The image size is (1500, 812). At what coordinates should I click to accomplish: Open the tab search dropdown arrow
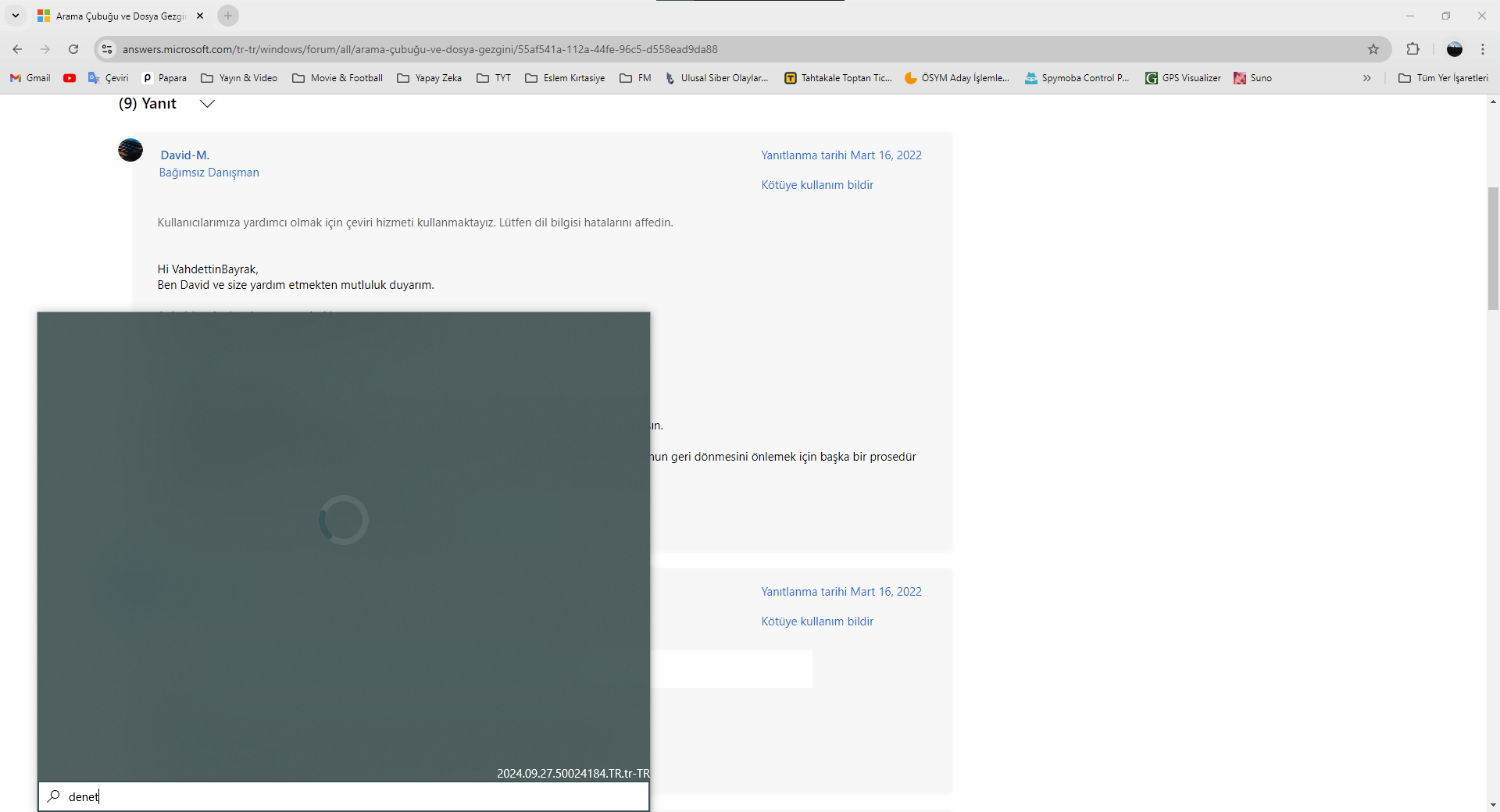click(16, 16)
